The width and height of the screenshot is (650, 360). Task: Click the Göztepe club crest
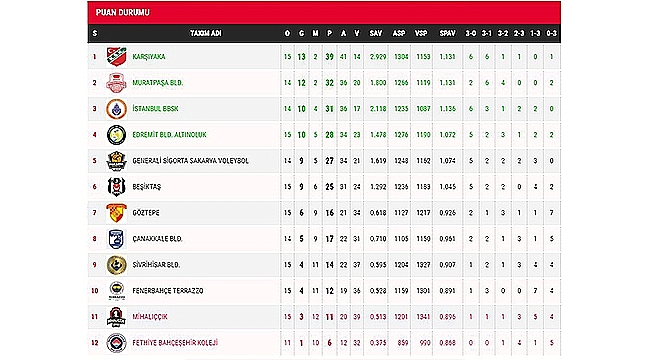116,213
